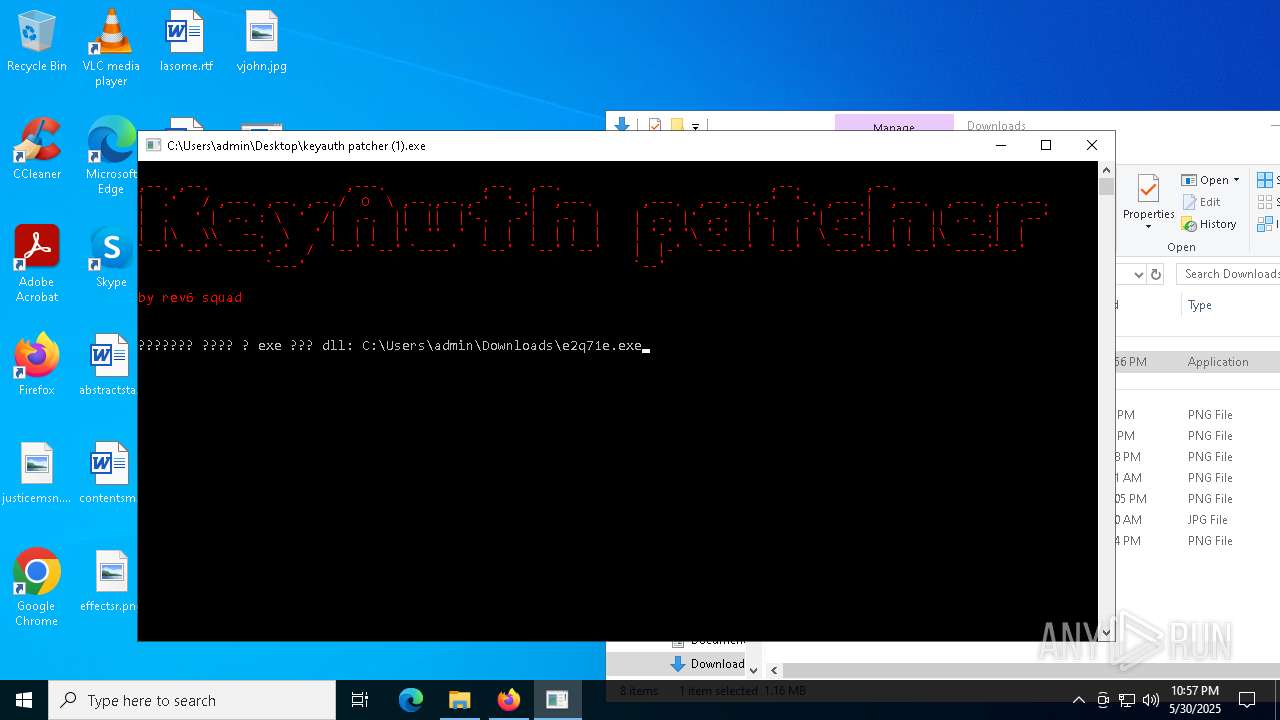Launch Firefox from the desktop
Viewport: 1280px width, 720px height.
37,366
